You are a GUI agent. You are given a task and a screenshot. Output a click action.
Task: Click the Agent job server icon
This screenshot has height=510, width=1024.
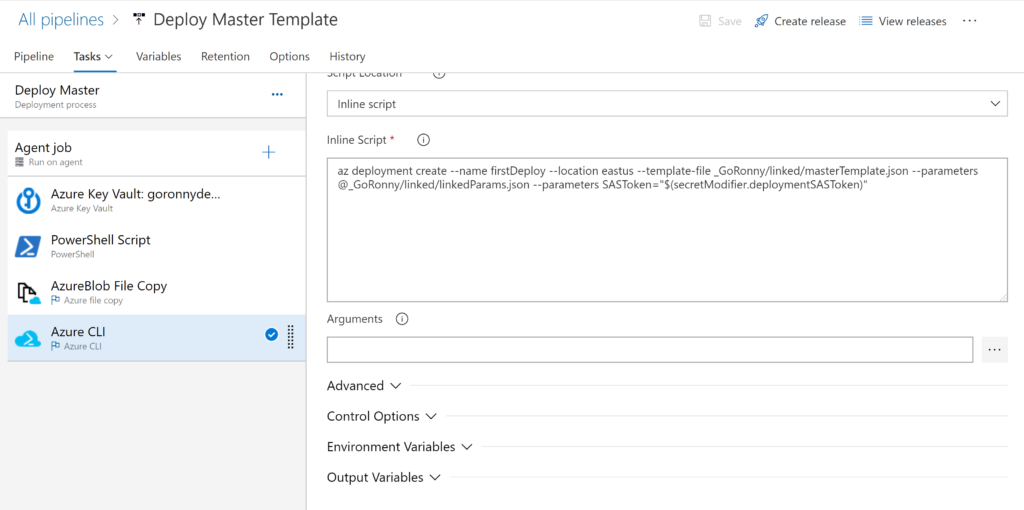coord(20,162)
